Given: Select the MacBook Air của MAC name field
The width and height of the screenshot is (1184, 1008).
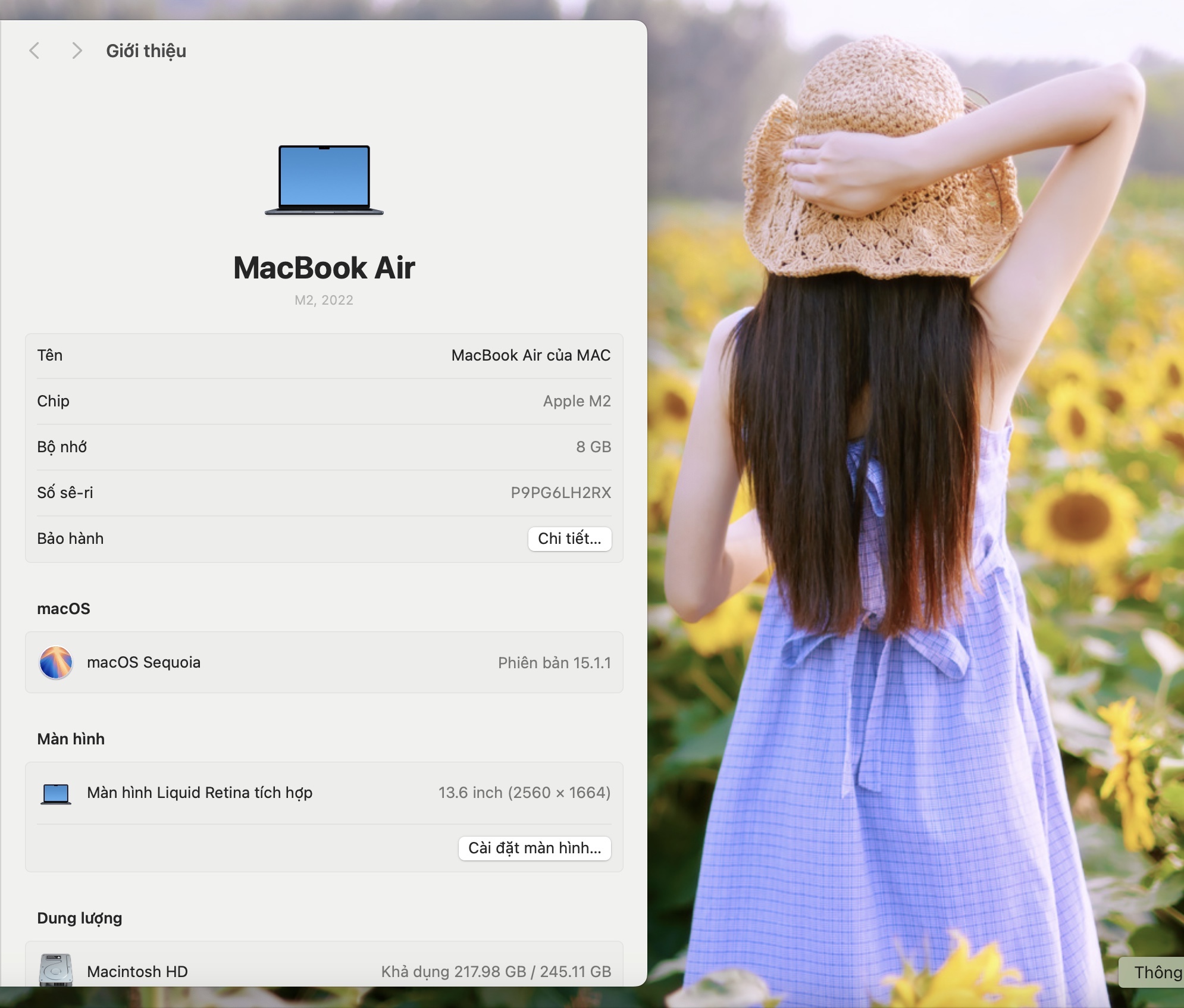Looking at the screenshot, I should 531,355.
